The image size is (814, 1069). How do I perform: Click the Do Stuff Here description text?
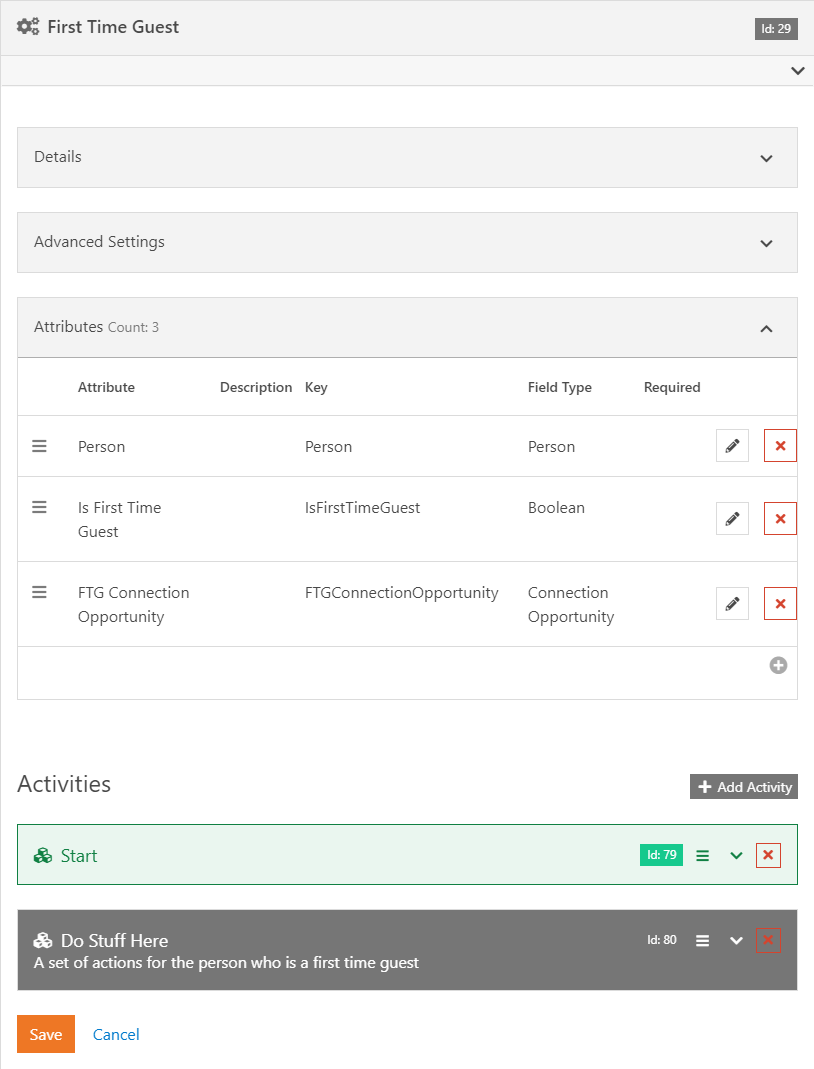[x=226, y=963]
